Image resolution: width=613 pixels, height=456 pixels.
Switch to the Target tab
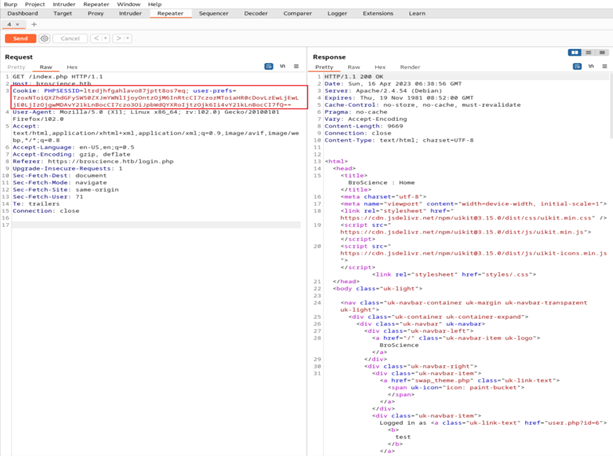click(63, 13)
